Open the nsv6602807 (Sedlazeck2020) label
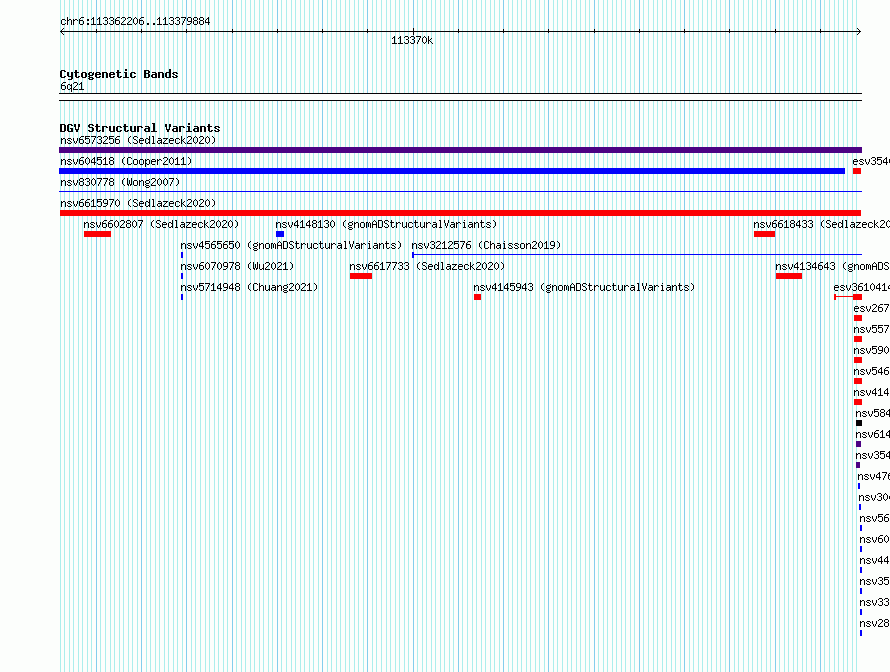The height and width of the screenshot is (672, 890). 161,224
